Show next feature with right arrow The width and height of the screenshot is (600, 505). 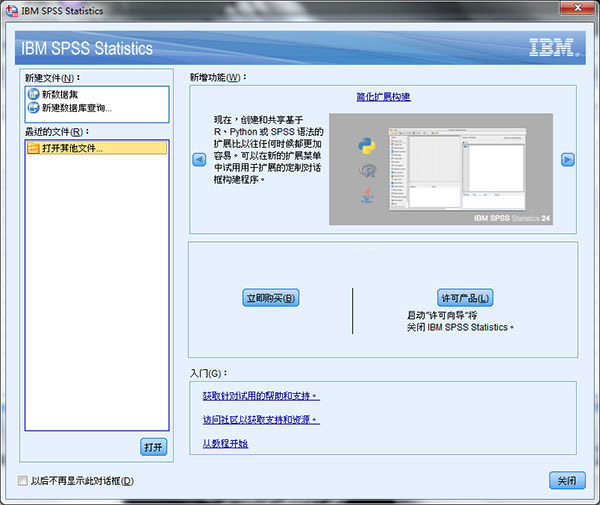point(567,159)
